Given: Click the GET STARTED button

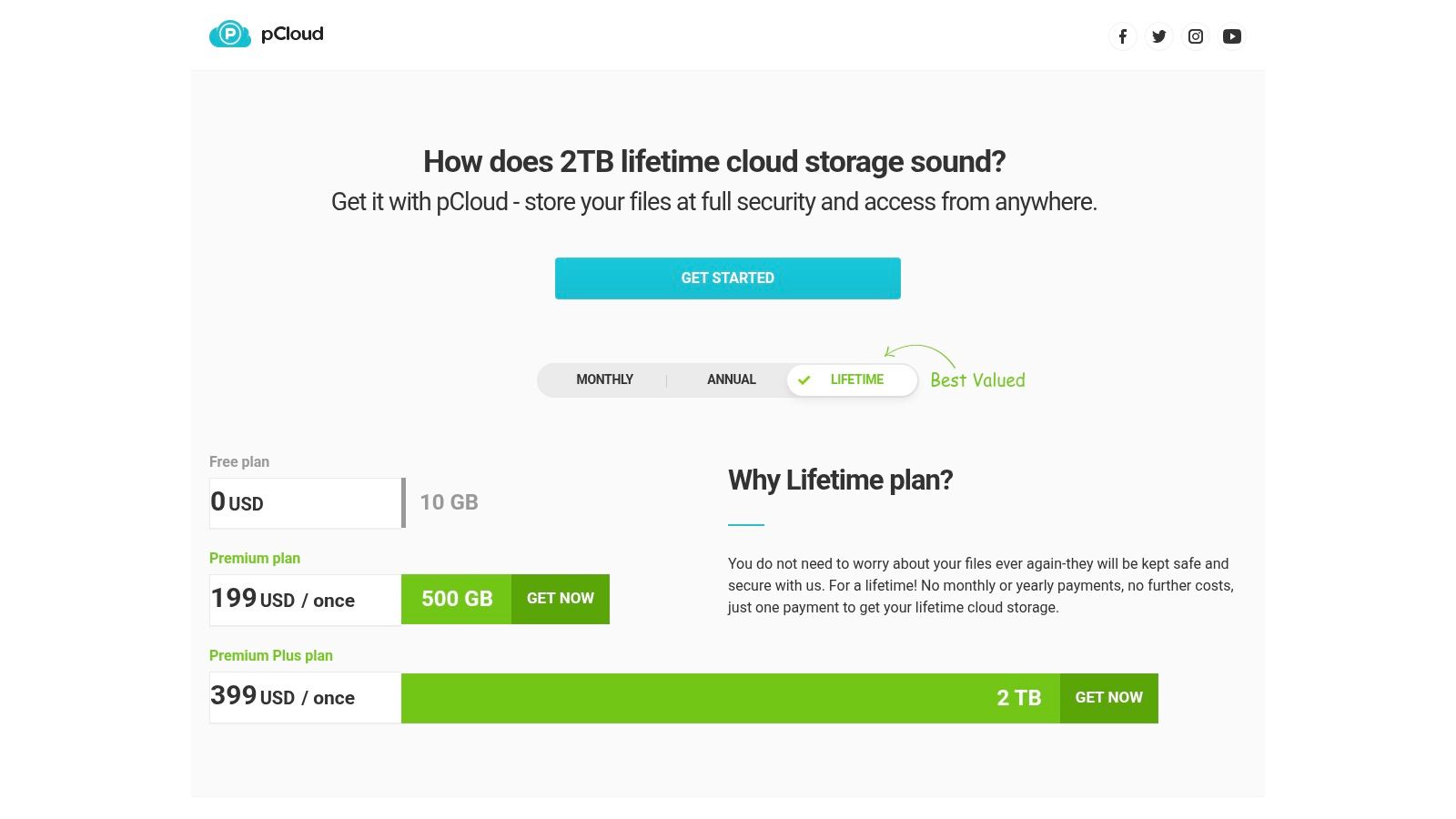Looking at the screenshot, I should [727, 278].
